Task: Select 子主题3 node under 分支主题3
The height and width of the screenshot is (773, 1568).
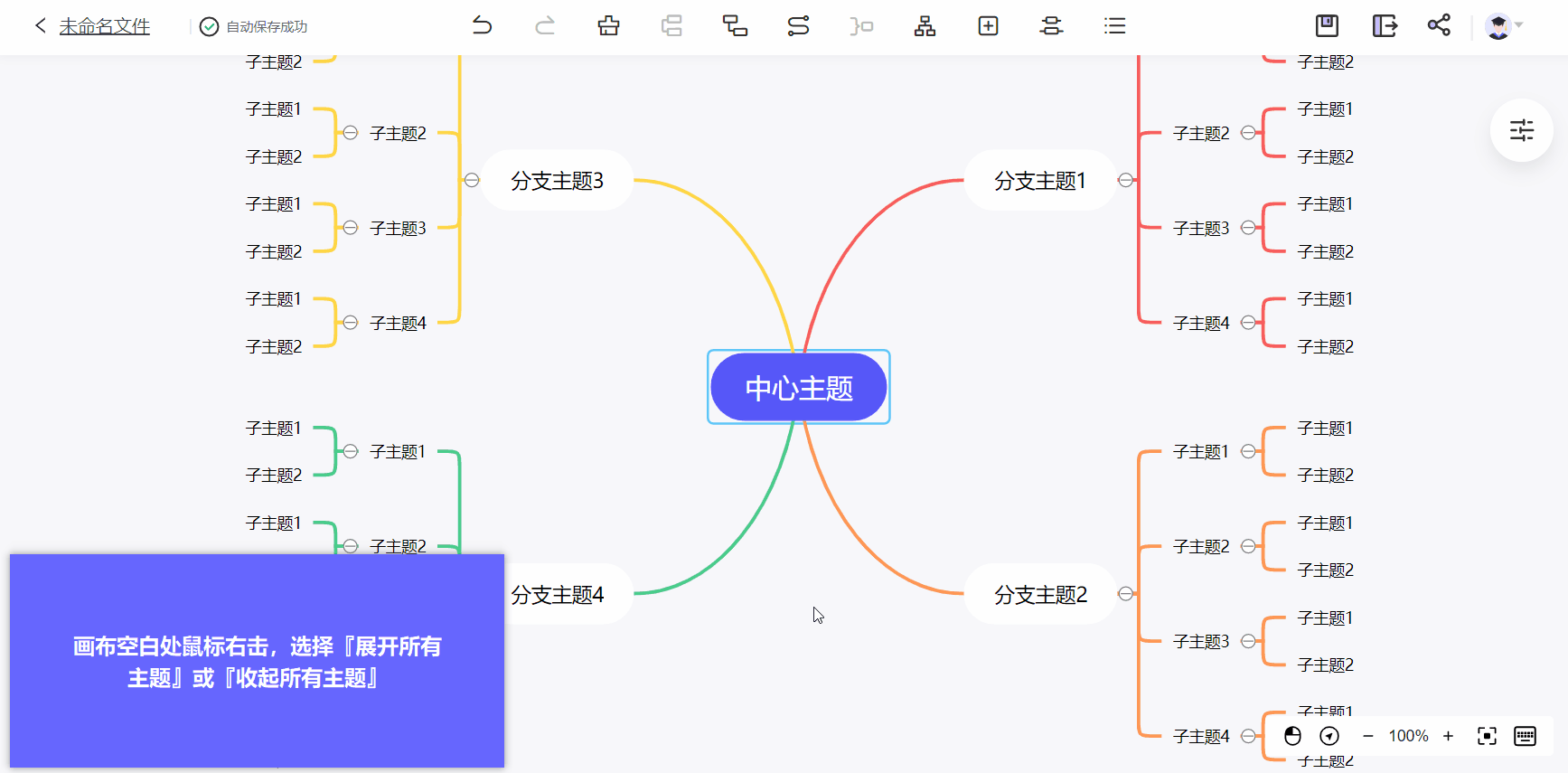Action: (398, 228)
